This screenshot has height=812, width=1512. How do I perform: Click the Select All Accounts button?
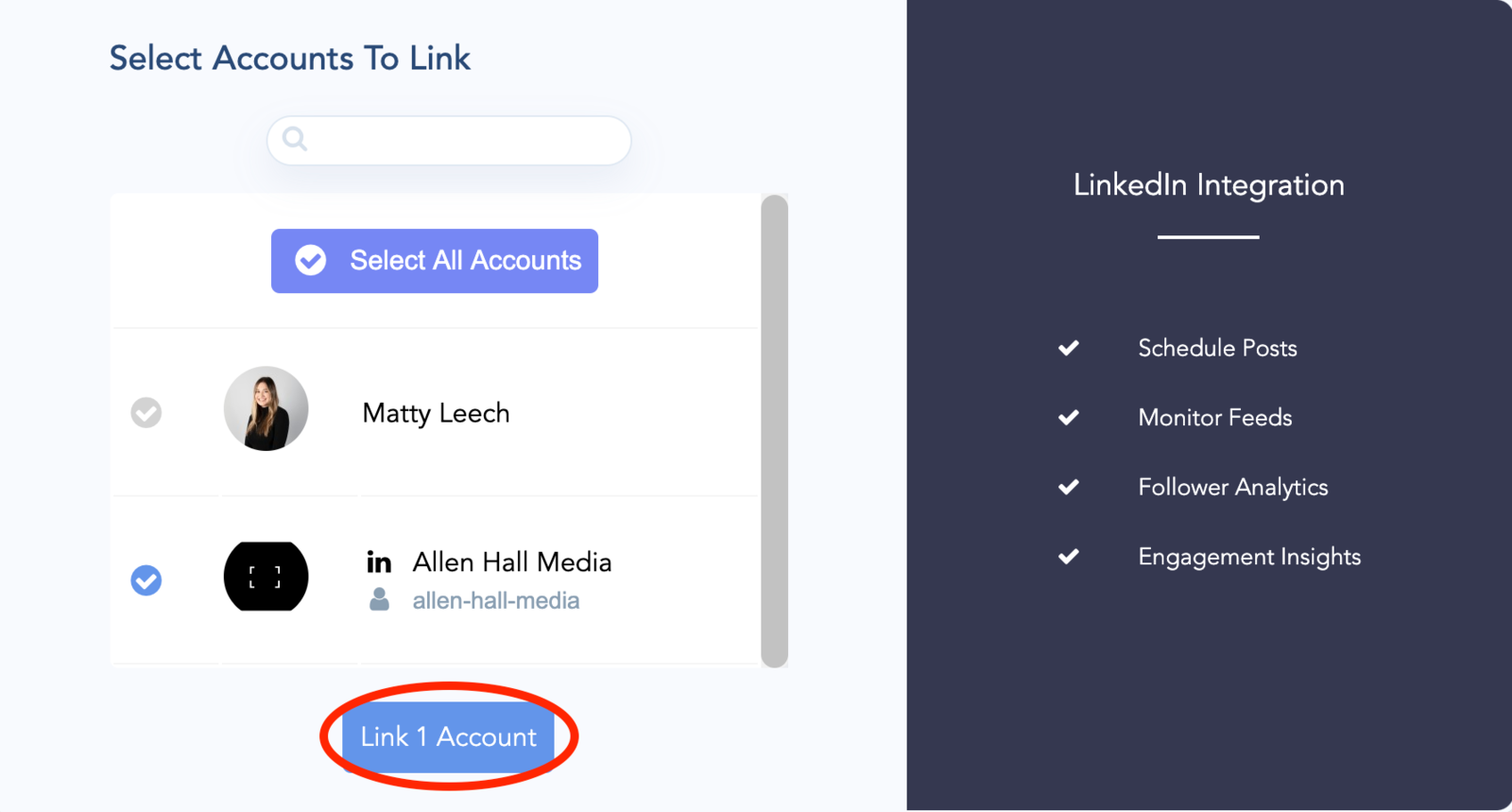tap(435, 261)
